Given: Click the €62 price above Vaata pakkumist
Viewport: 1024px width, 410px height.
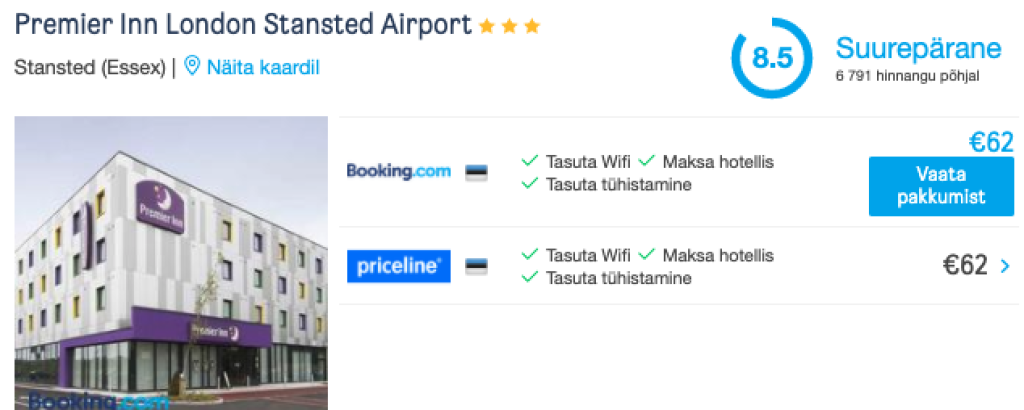Looking at the screenshot, I should click(x=991, y=143).
